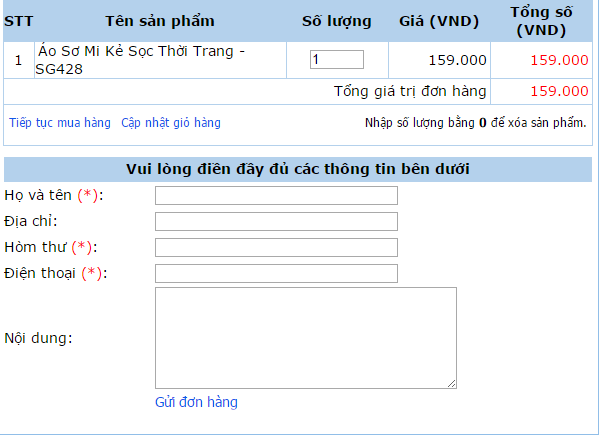Select the "Hòm thư" email input box

276,247
